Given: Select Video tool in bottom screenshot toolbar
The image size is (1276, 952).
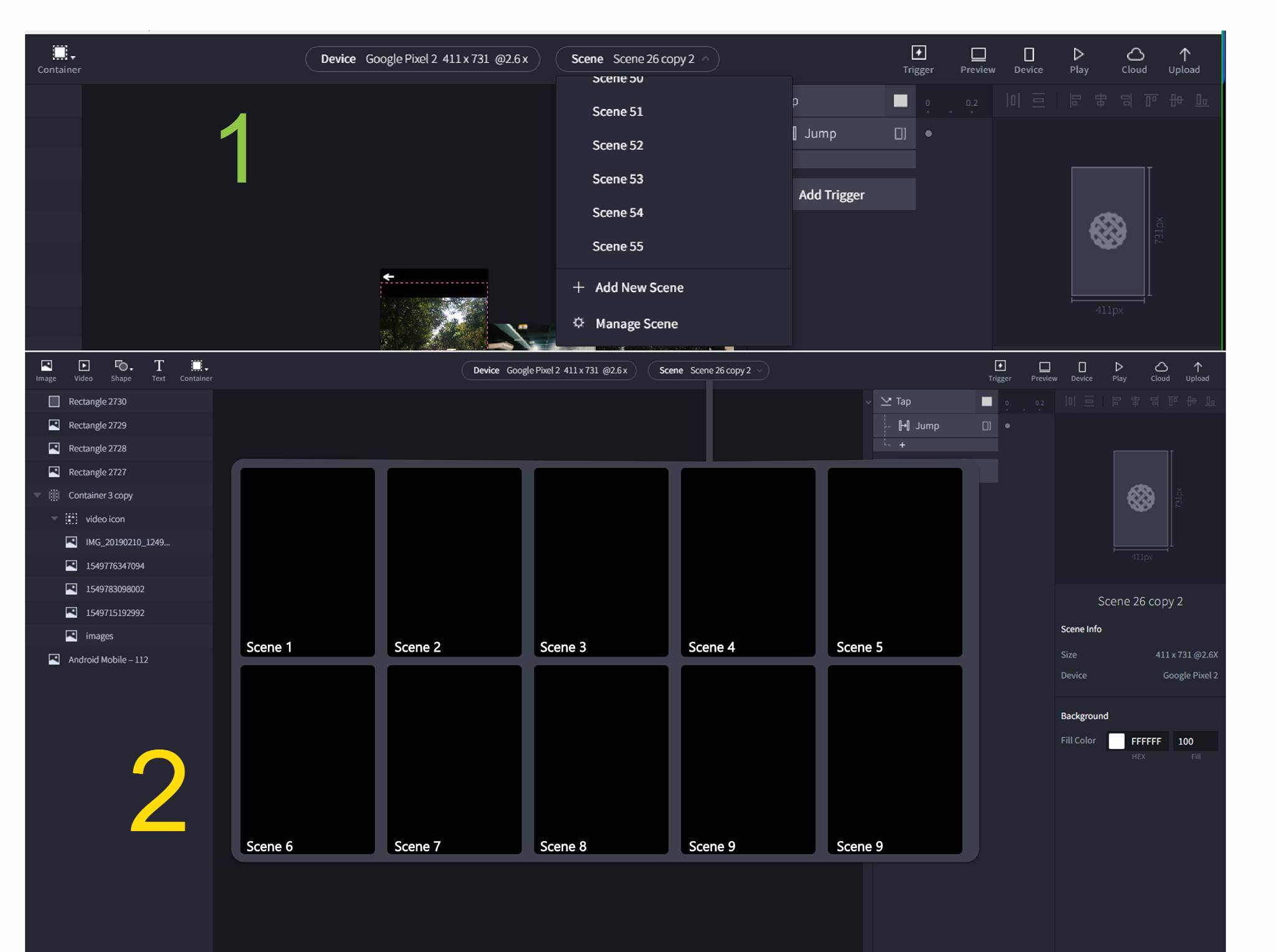Looking at the screenshot, I should click(83, 370).
